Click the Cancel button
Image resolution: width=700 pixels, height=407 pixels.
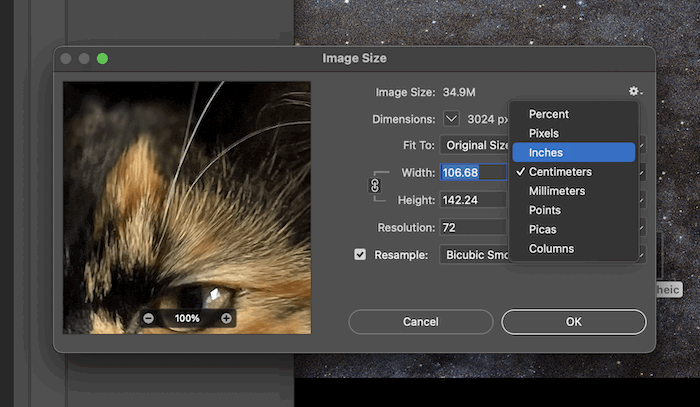(421, 322)
